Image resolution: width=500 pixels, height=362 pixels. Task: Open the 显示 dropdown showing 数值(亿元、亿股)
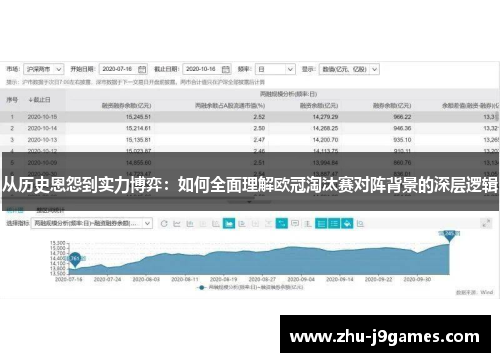pos(349,69)
